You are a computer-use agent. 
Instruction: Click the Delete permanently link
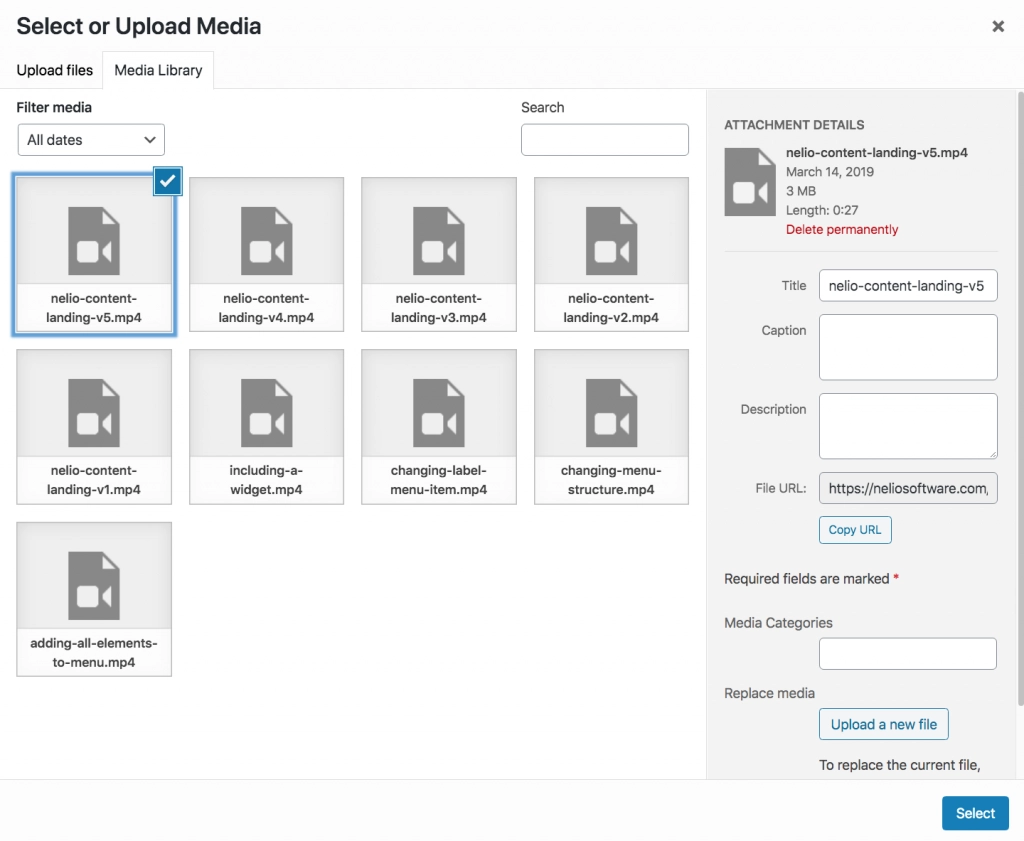[842, 230]
